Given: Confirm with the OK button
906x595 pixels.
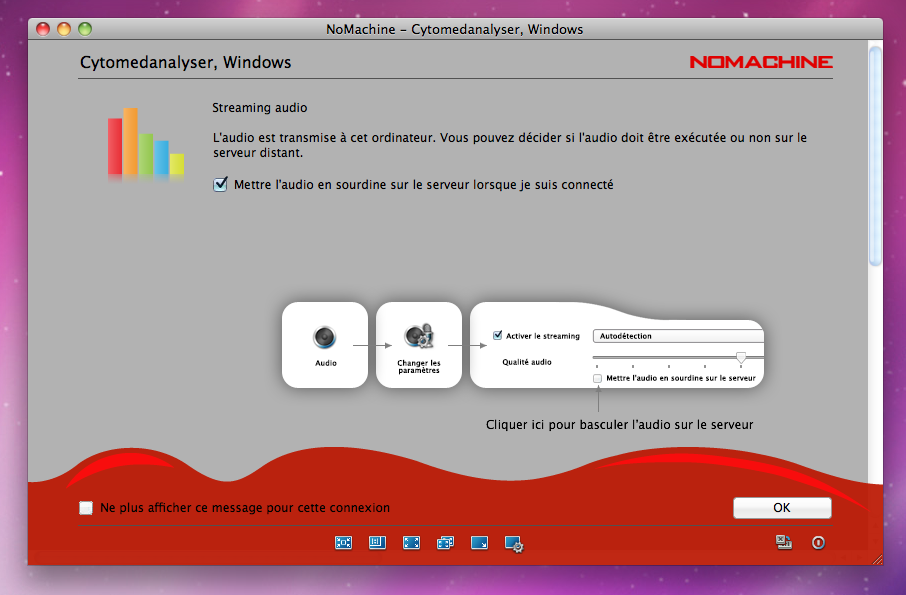Looking at the screenshot, I should (782, 508).
